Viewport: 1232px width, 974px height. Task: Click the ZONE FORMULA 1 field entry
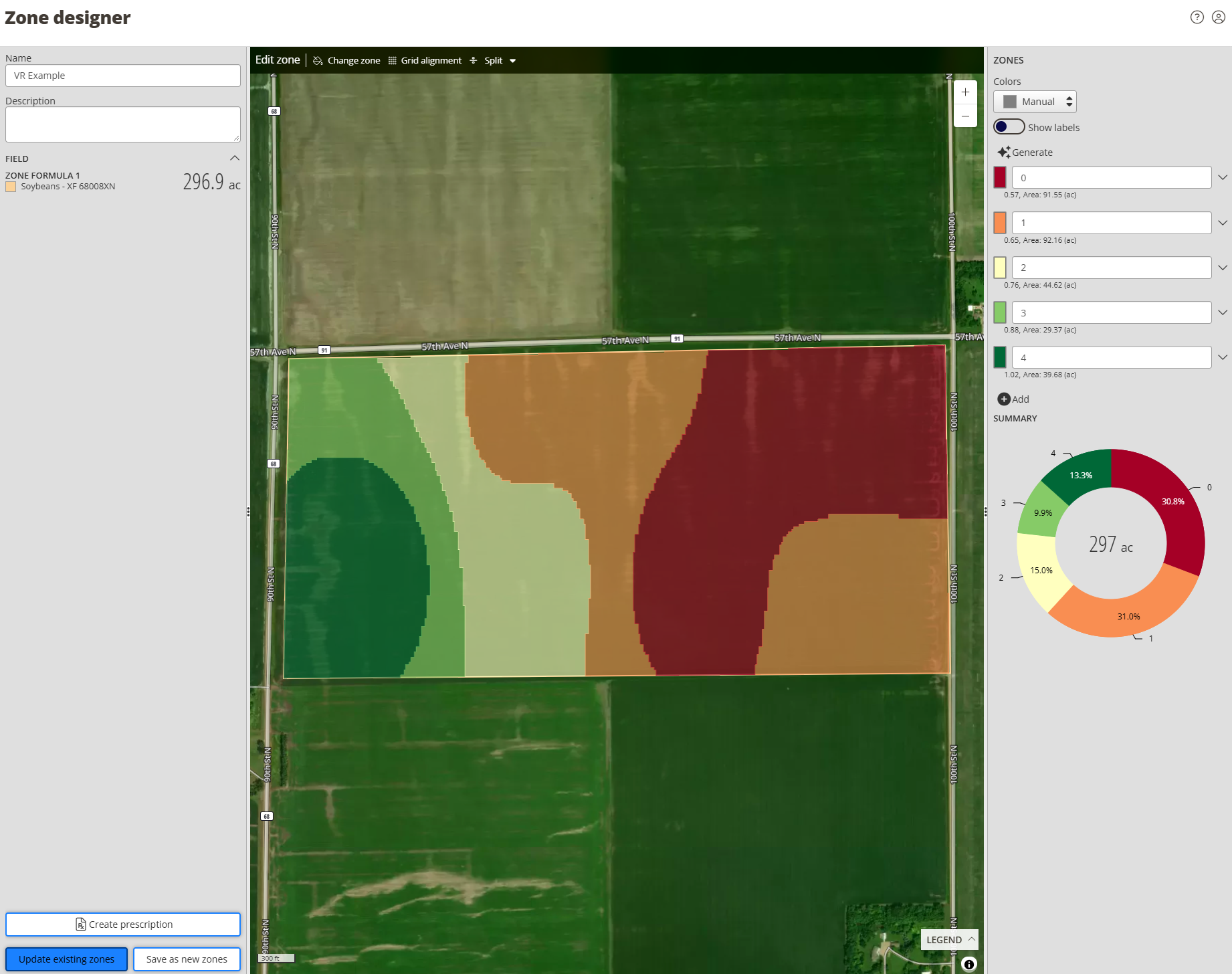click(123, 181)
